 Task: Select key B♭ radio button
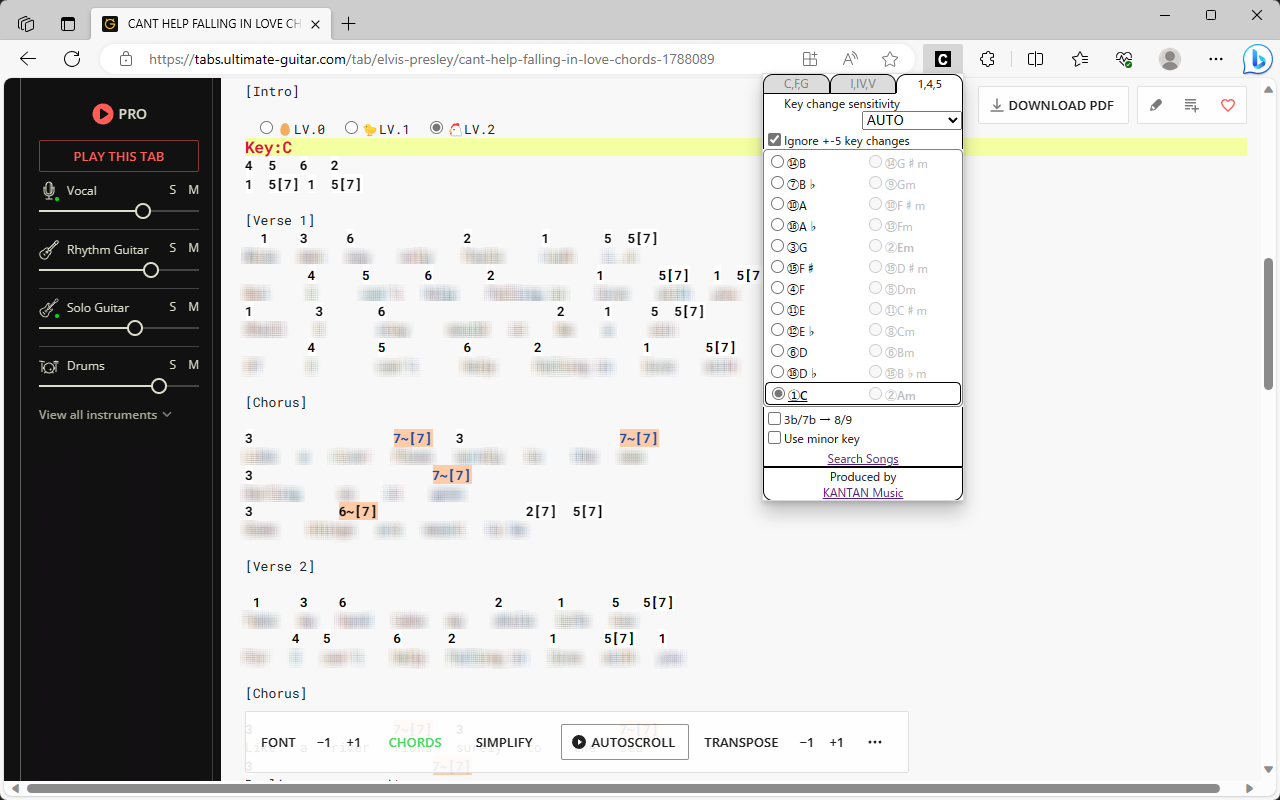pyautogui.click(x=777, y=183)
